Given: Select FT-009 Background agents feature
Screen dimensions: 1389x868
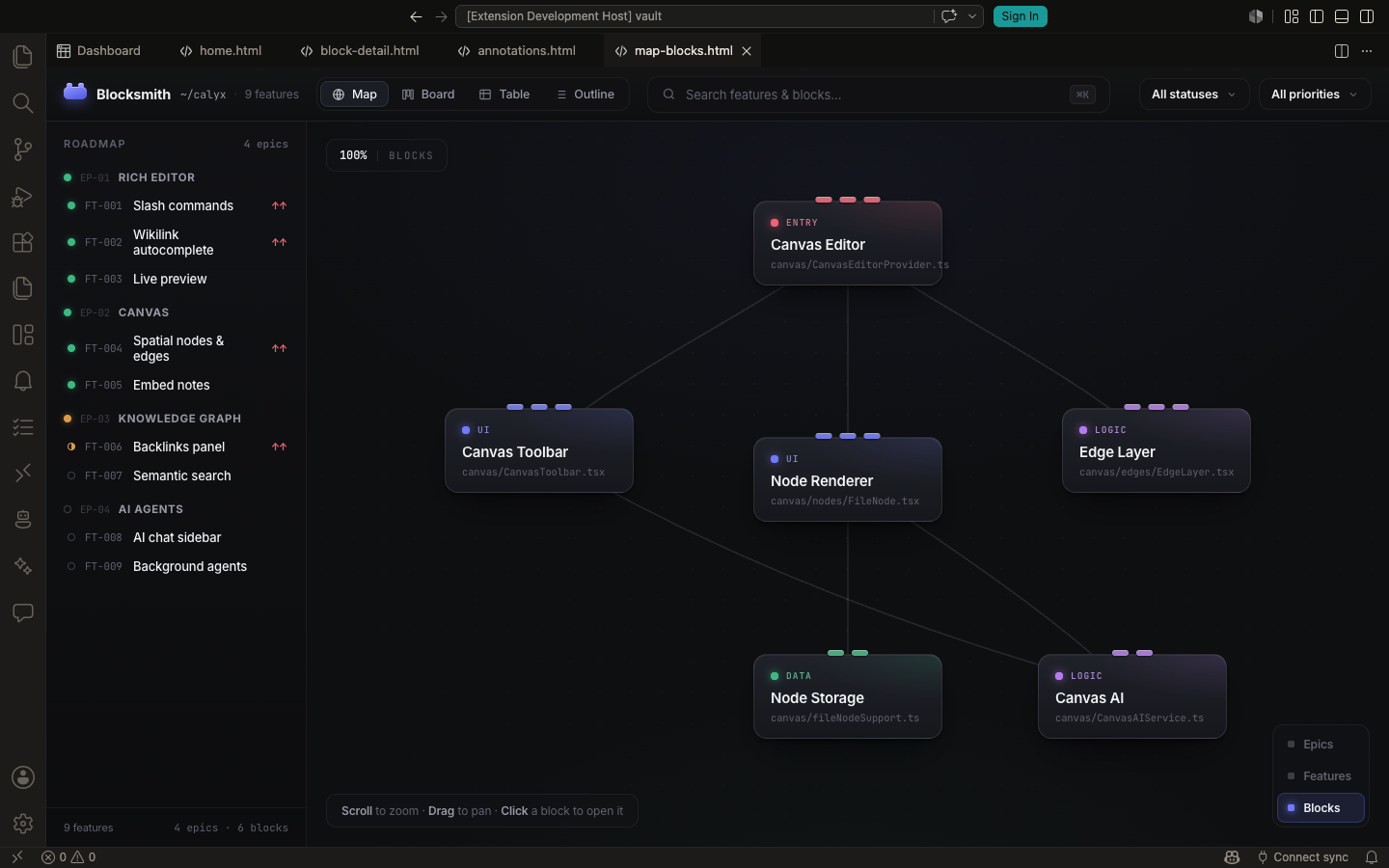Looking at the screenshot, I should [x=176, y=566].
